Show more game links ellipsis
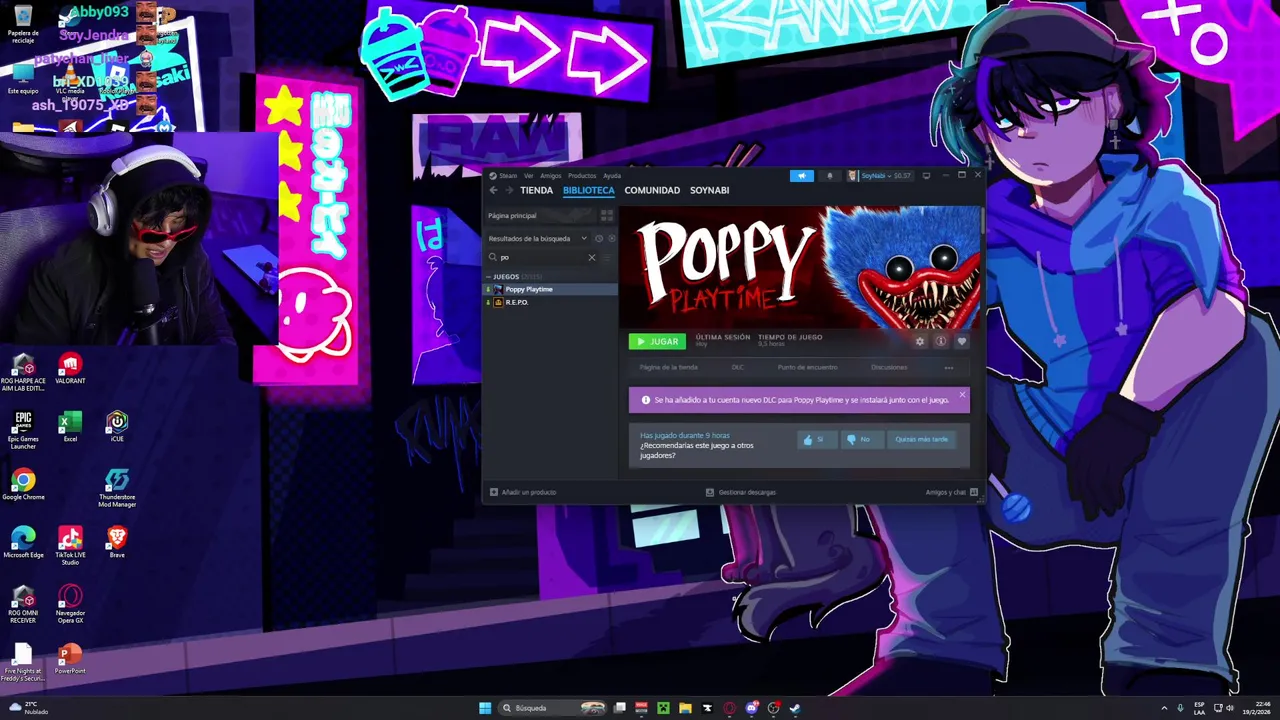This screenshot has height=720, width=1280. 949,367
